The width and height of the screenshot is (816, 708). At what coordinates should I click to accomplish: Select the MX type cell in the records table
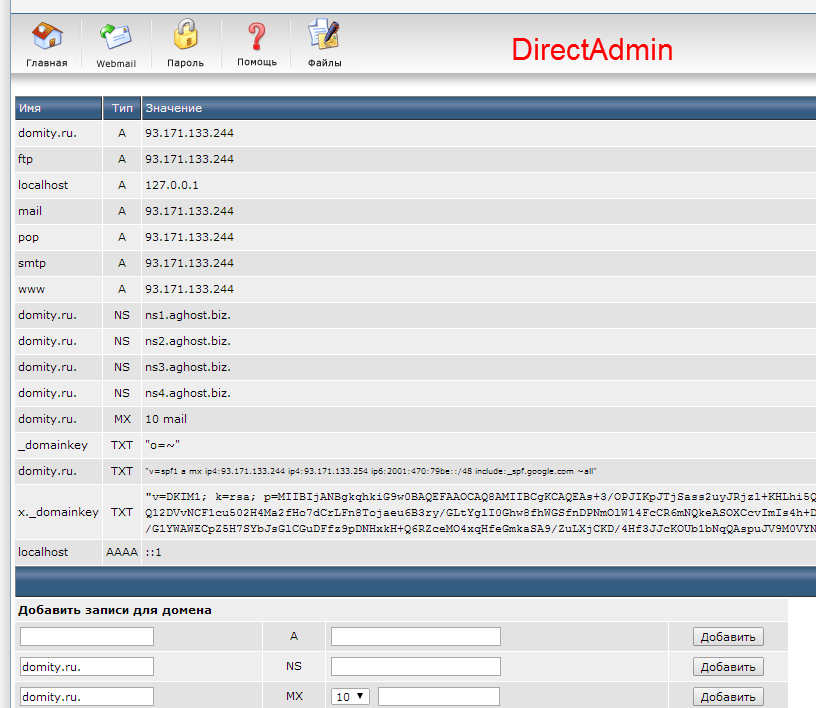click(122, 420)
